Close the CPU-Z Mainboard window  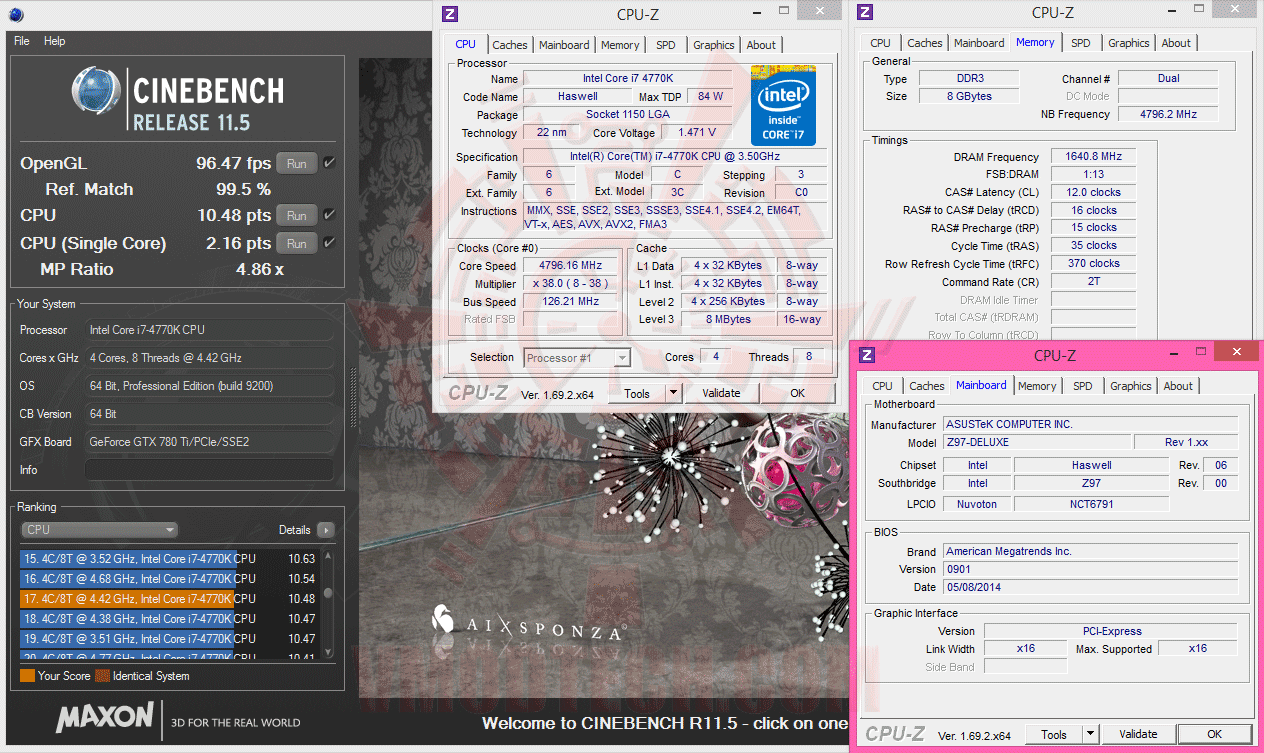tap(1238, 352)
